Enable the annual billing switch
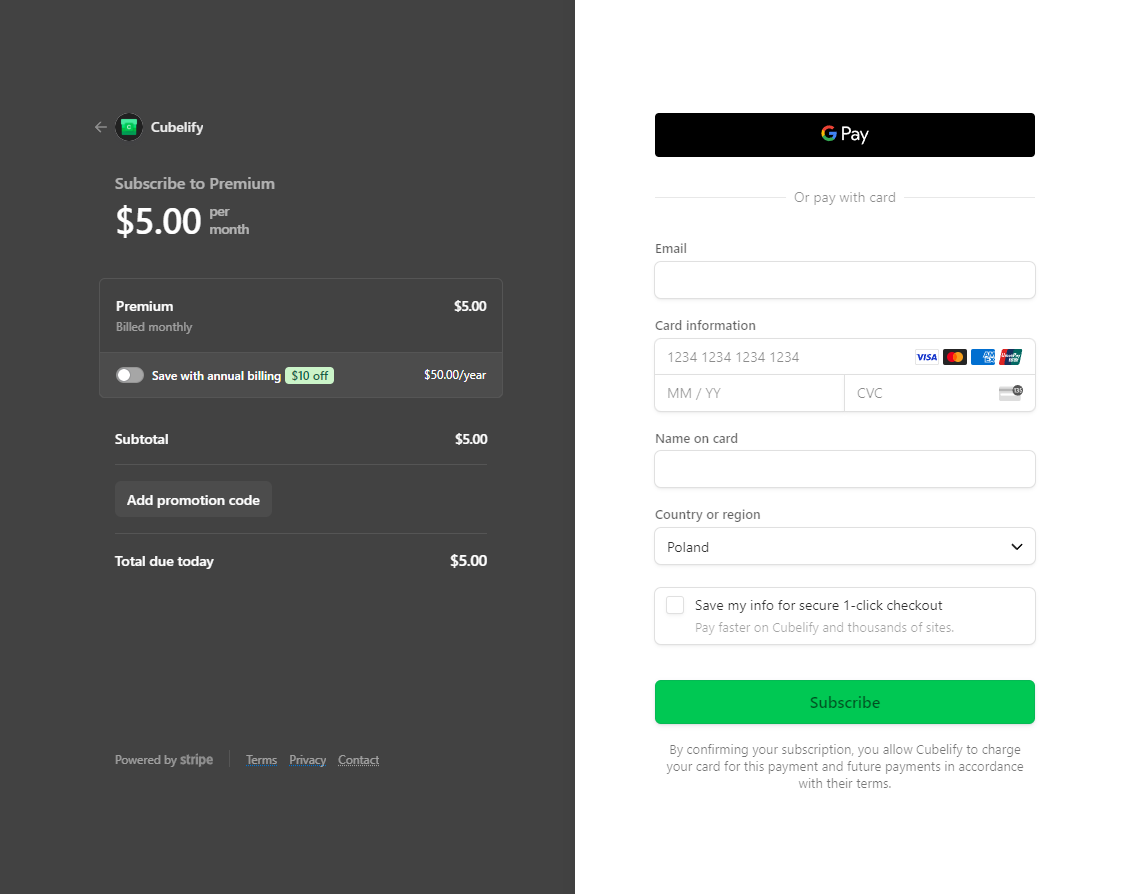 [x=130, y=375]
